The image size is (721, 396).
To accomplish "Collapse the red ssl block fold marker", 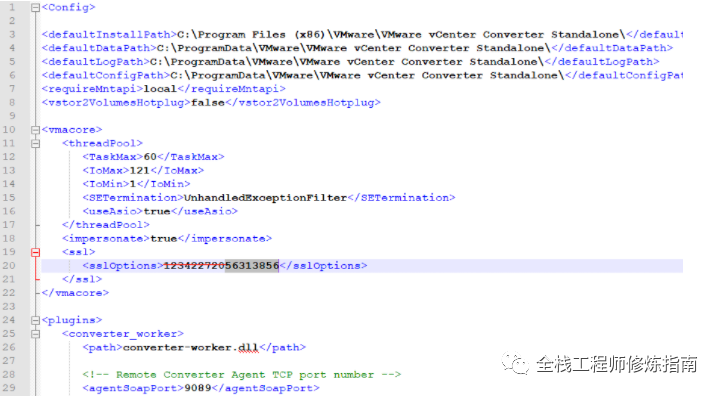I will 35,252.
